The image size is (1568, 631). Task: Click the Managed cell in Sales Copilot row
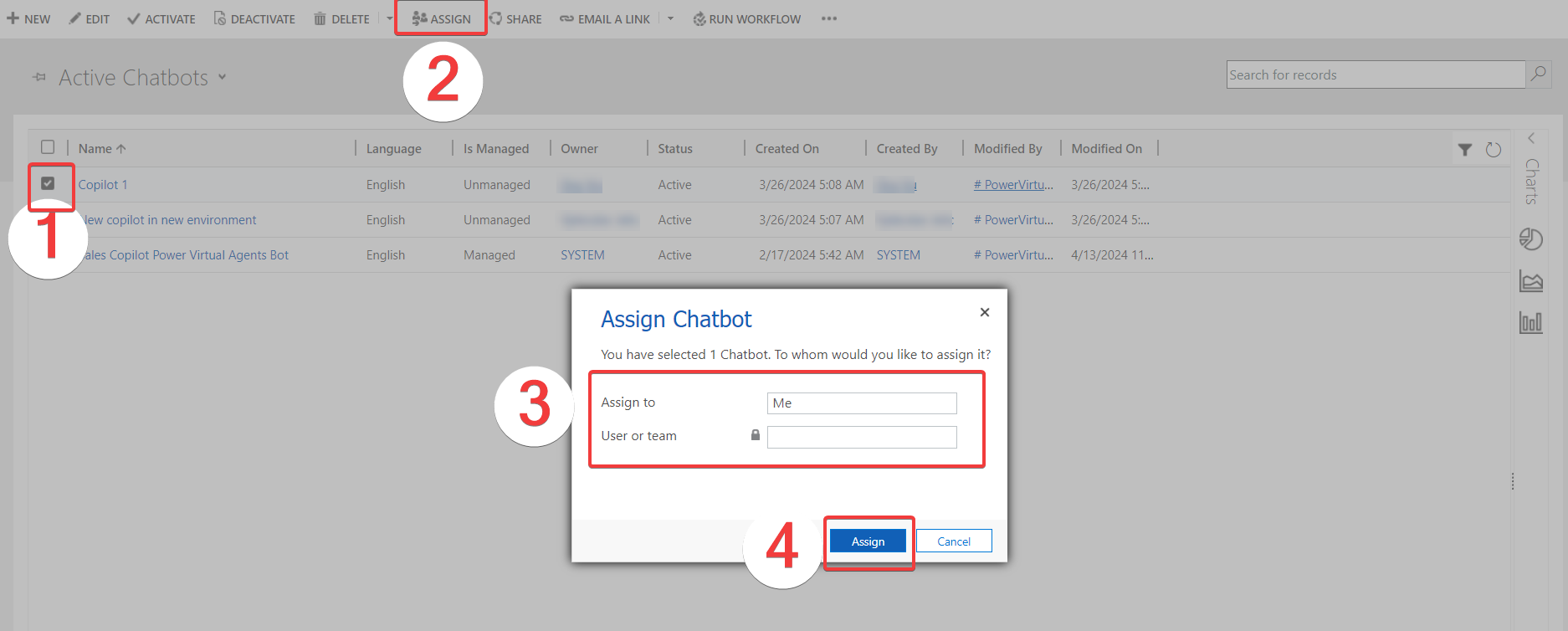pos(489,255)
